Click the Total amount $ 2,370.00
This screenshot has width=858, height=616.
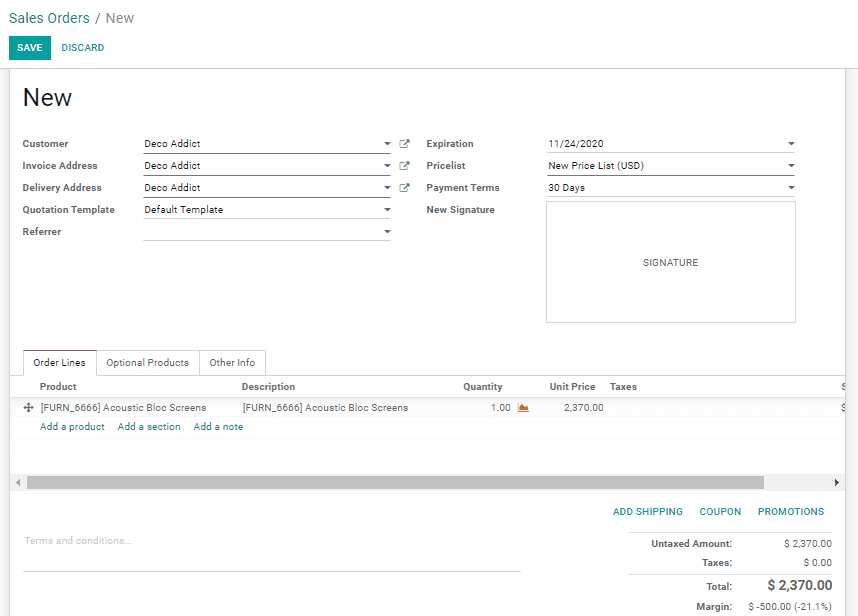click(x=799, y=585)
